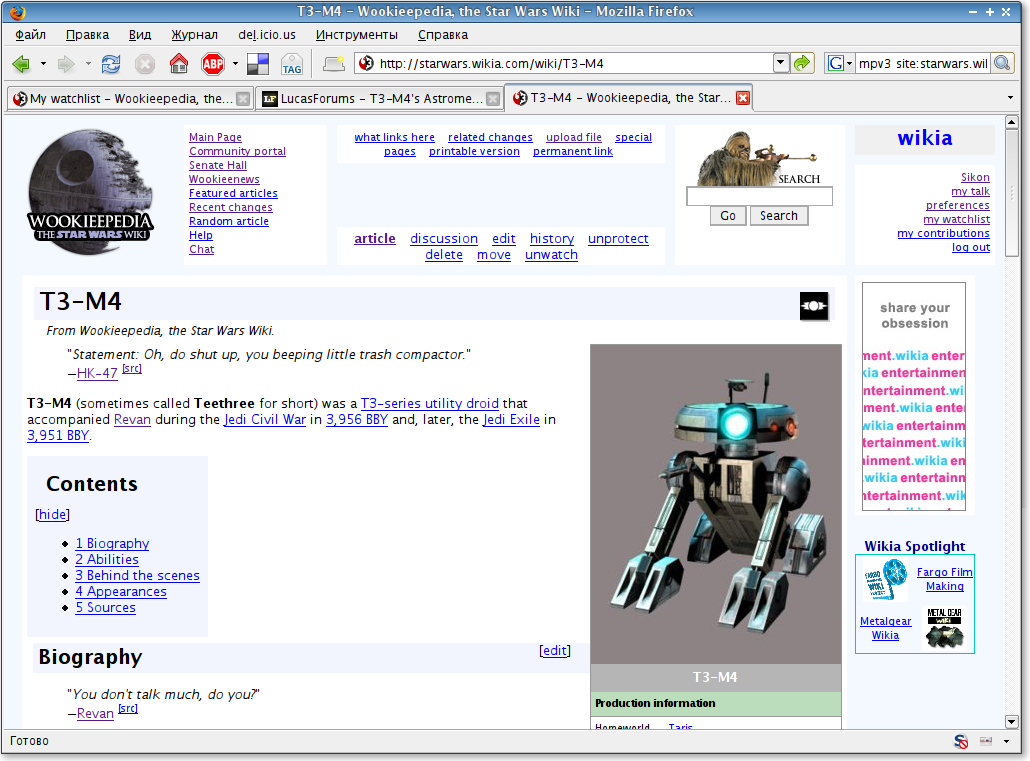Reload the page with the refresh icon
This screenshot has height=761, width=1030.
(x=110, y=64)
